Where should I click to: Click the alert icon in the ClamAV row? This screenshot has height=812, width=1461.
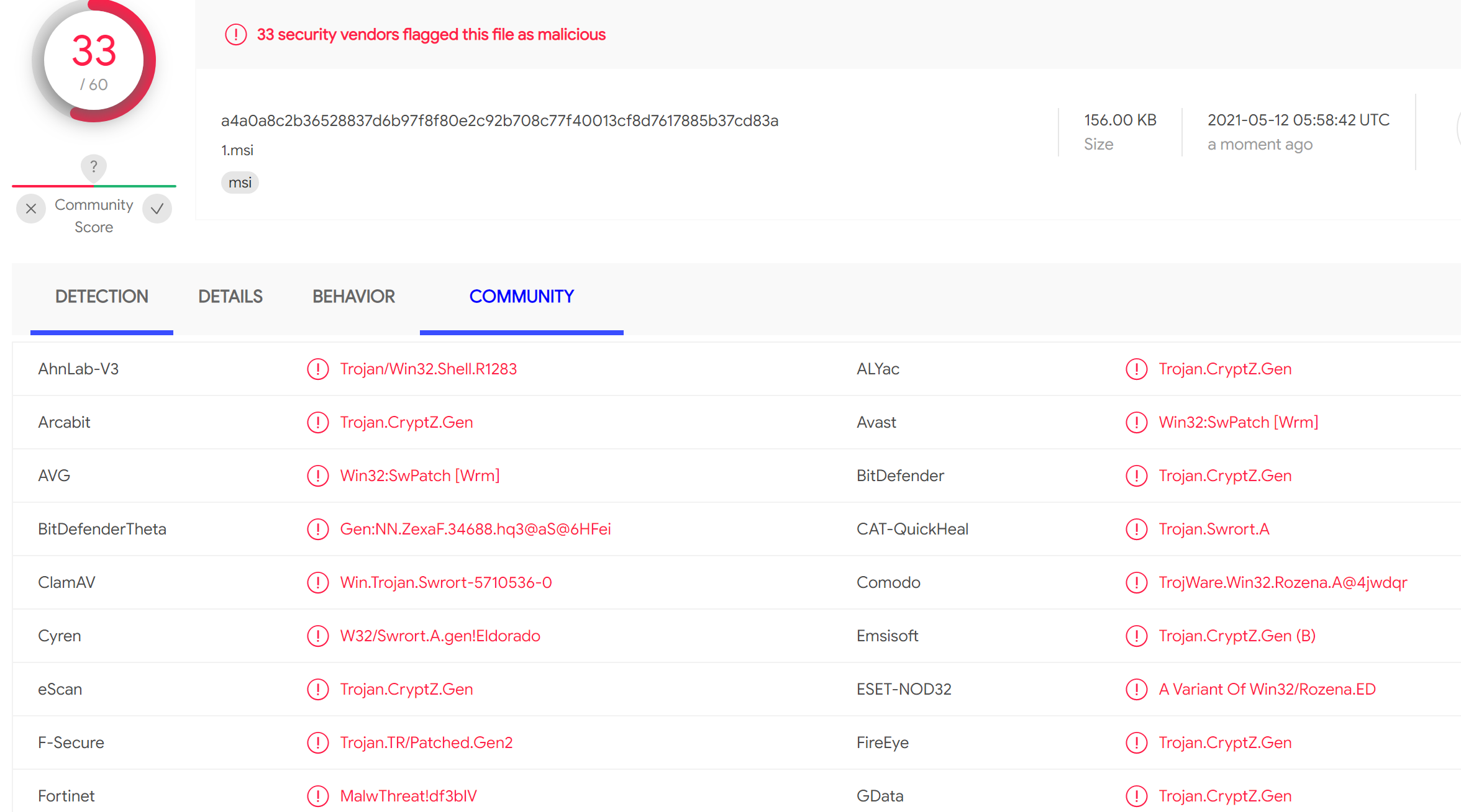[318, 582]
